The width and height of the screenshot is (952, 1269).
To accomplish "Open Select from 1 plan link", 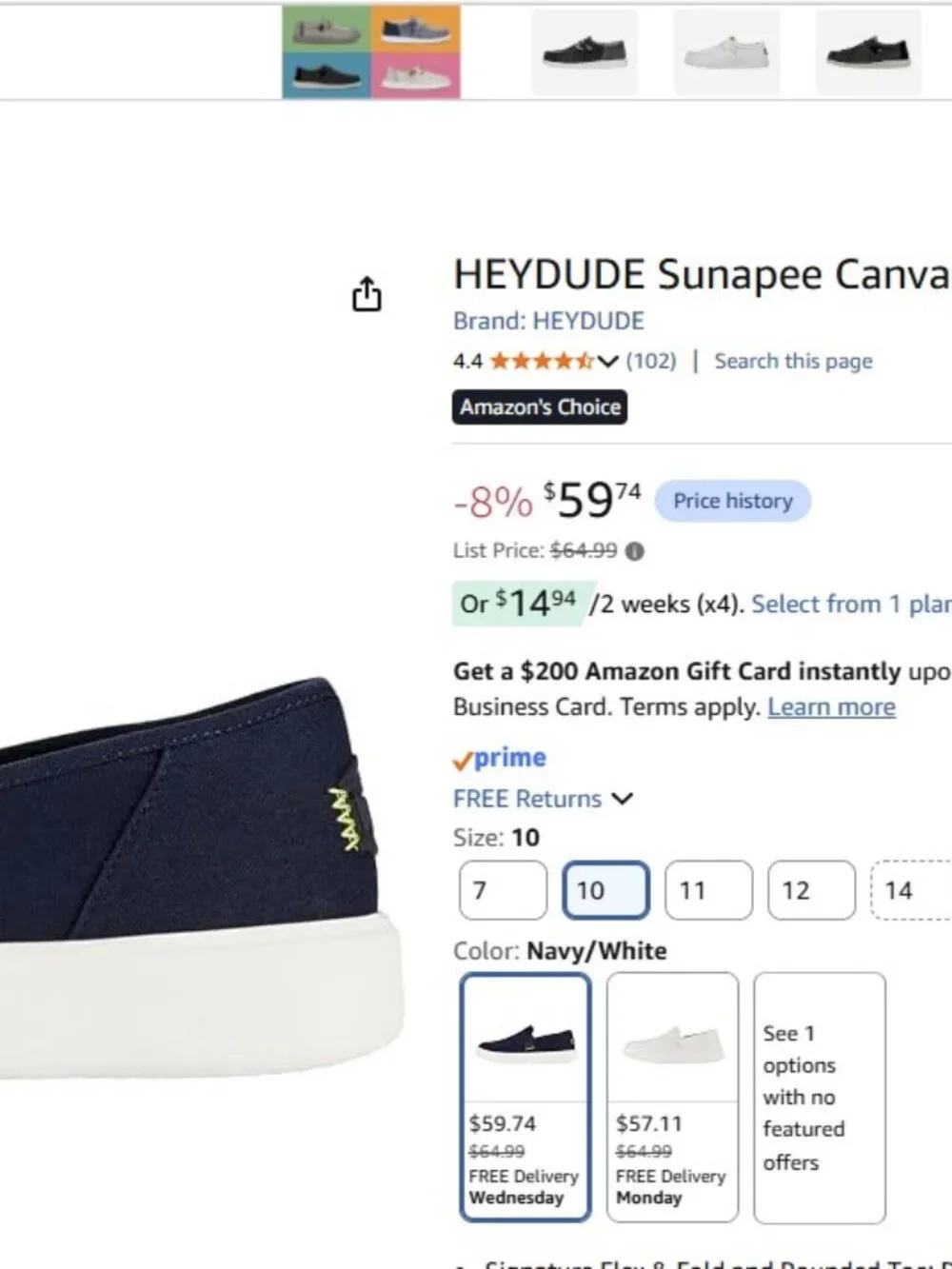I will (851, 605).
